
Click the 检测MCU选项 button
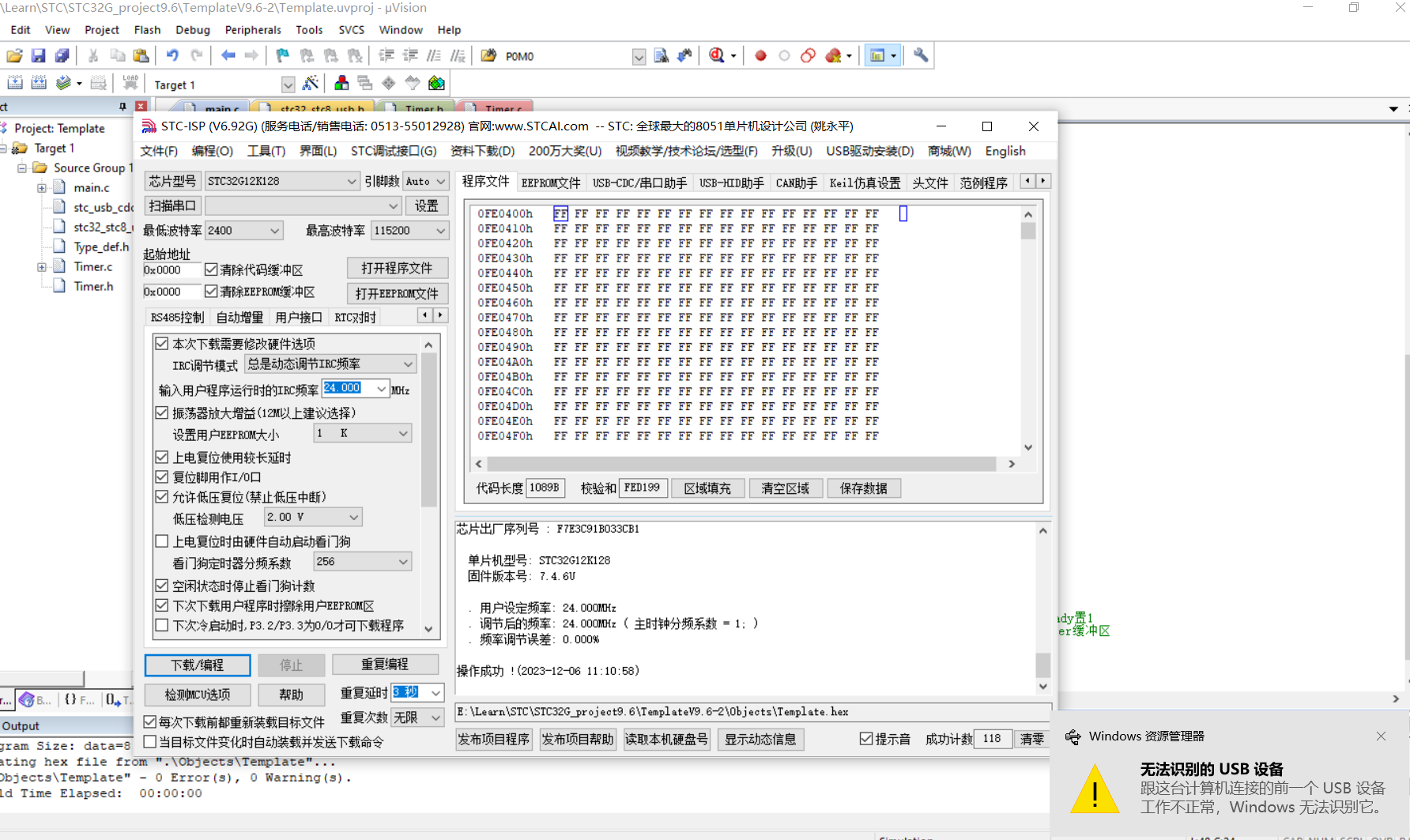(198, 695)
